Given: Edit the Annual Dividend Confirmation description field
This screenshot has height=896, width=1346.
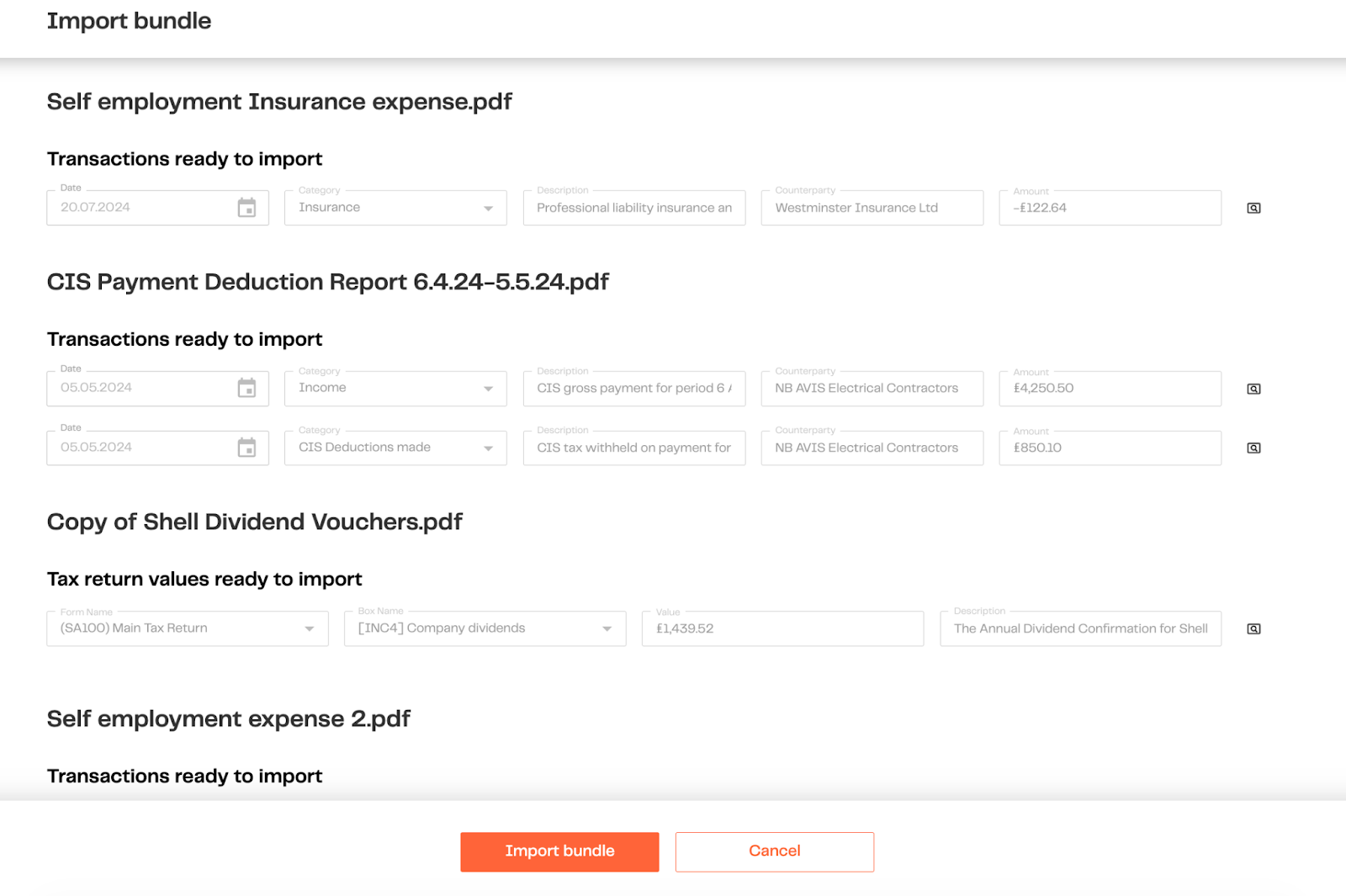Looking at the screenshot, I should [x=1079, y=628].
